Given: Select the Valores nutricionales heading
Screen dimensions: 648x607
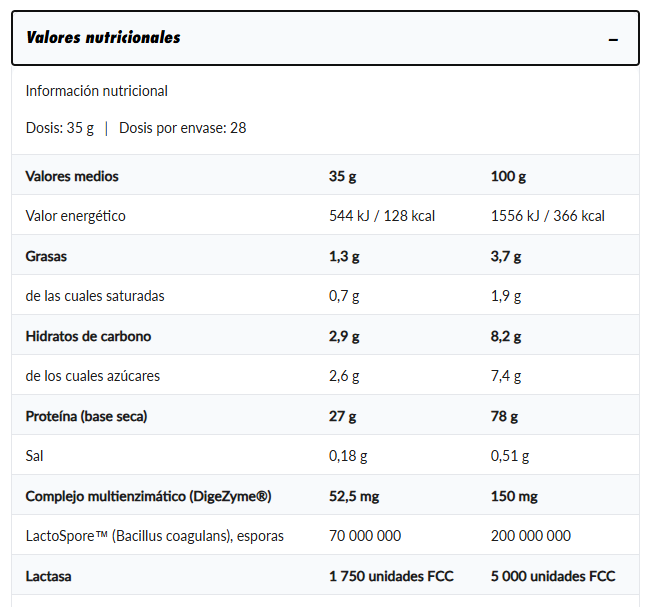Looking at the screenshot, I should tap(103, 38).
